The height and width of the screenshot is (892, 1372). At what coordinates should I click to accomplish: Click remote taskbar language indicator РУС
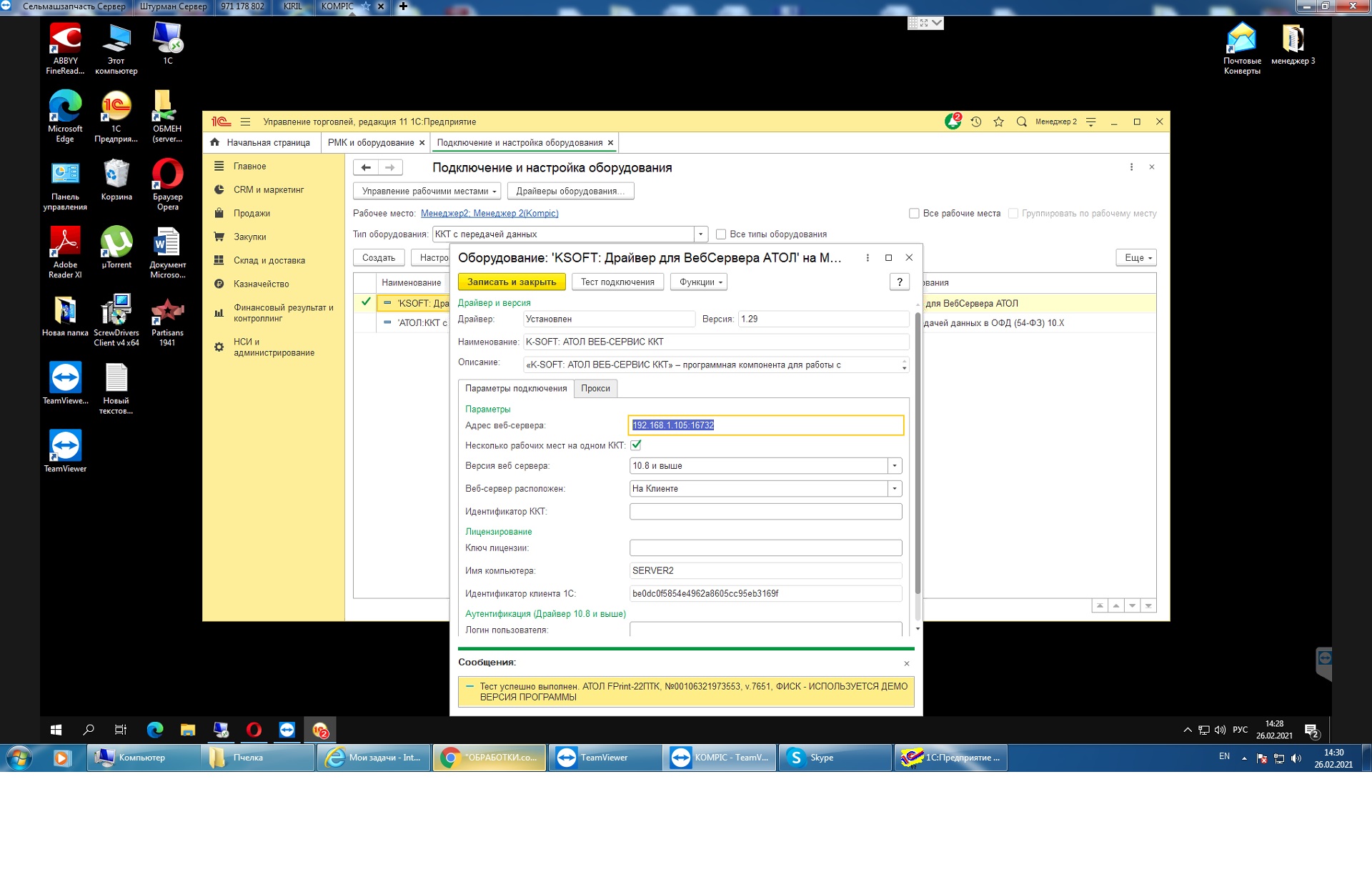point(1240,730)
